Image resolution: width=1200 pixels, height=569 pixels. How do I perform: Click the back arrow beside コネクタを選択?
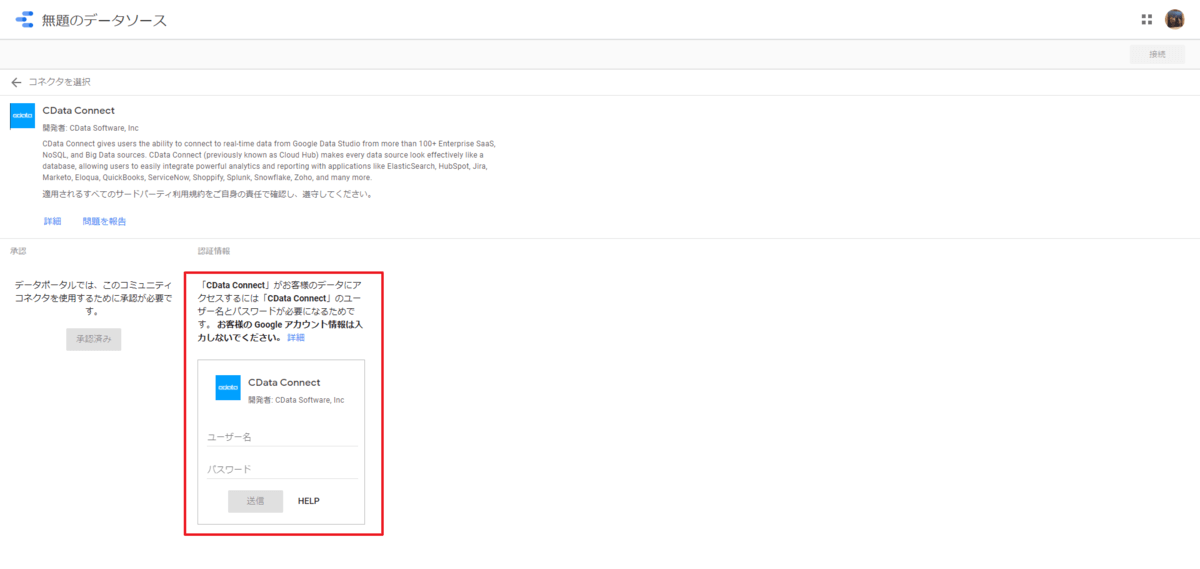[x=16, y=82]
